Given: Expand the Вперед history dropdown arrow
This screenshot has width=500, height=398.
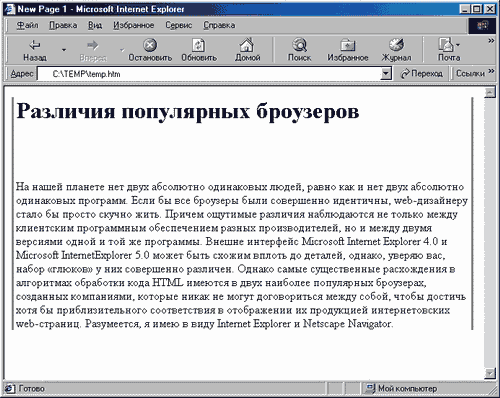Looking at the screenshot, I should pos(122,50).
